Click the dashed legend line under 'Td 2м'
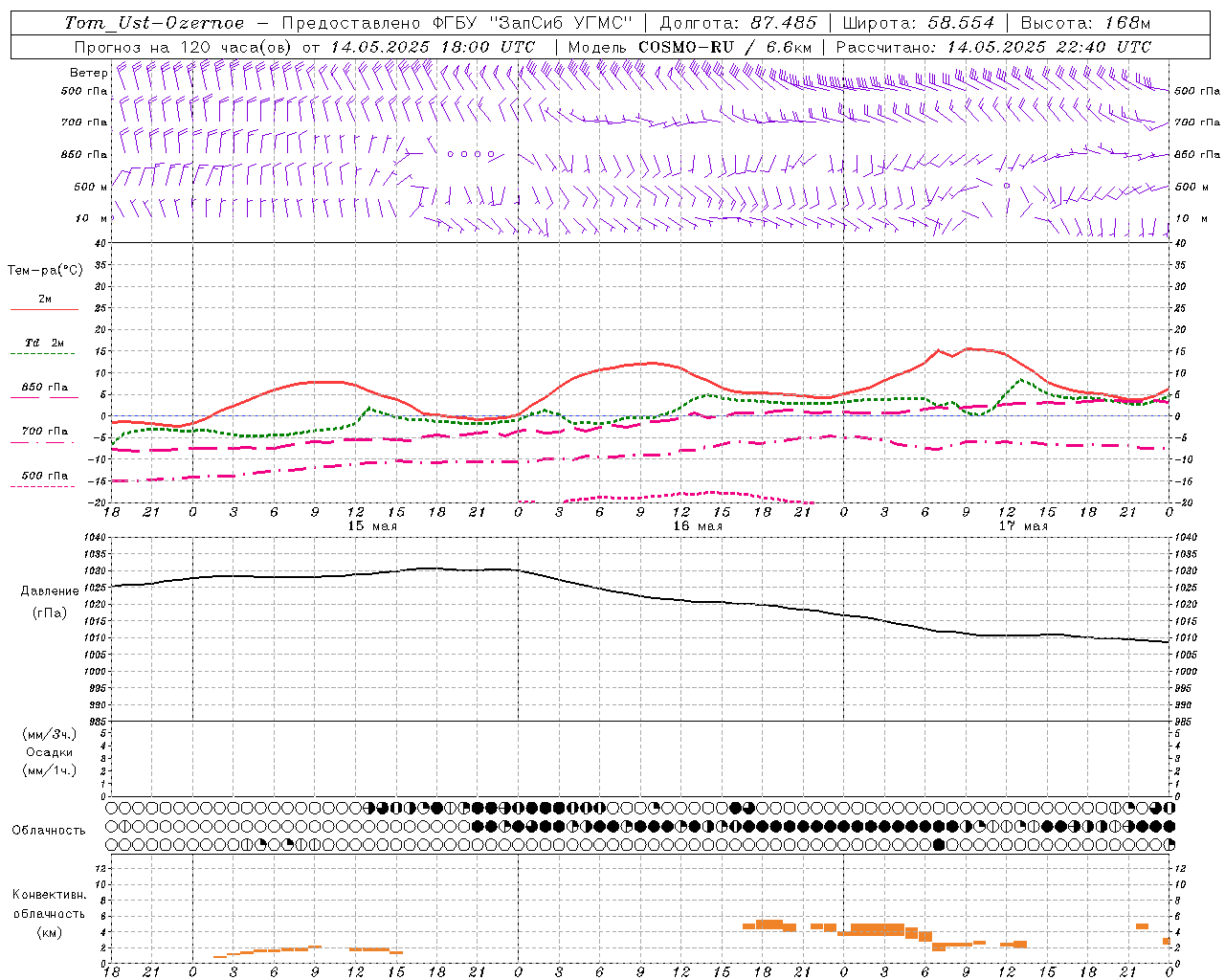Screen dimensions: 1225x980 (x=44, y=354)
